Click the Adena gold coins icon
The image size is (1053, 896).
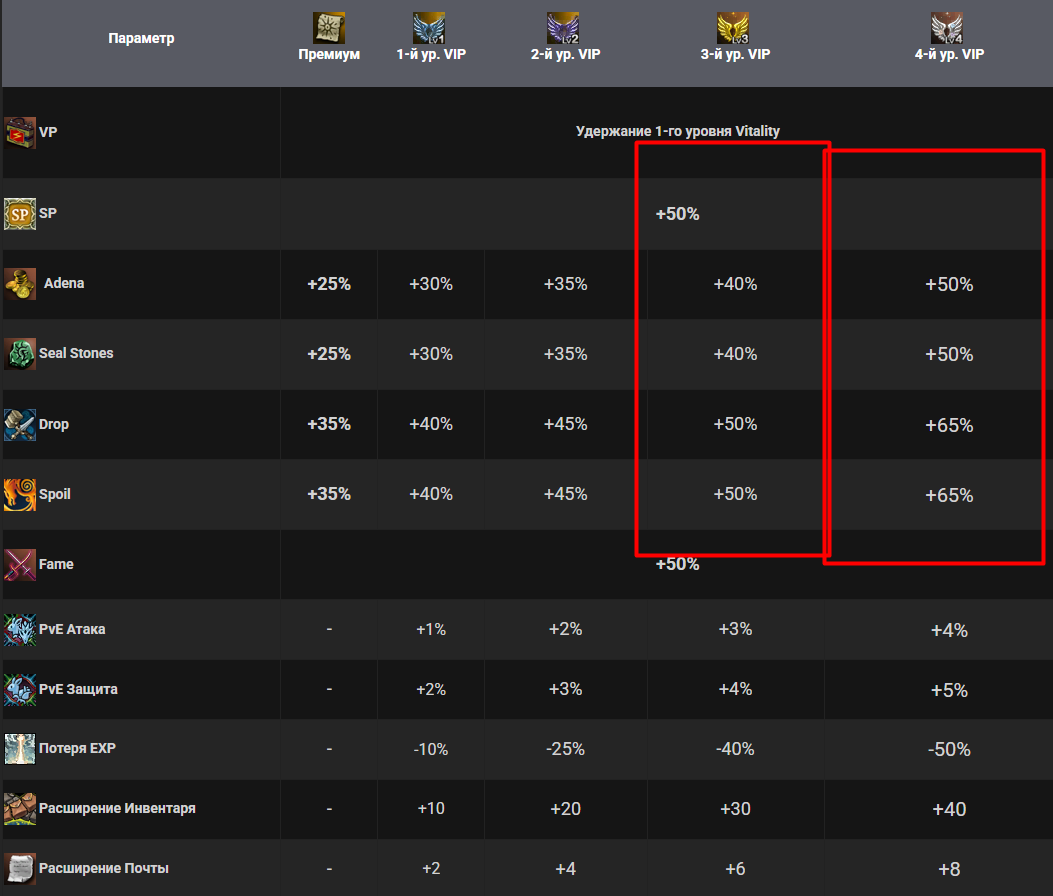click(20, 284)
